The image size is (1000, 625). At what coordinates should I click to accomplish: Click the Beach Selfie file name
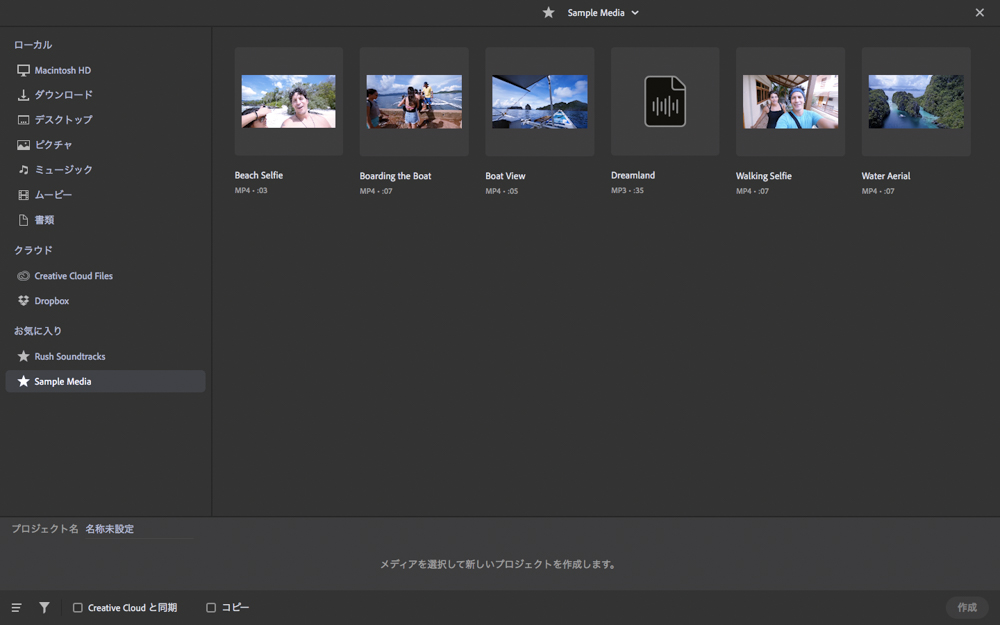click(259, 175)
